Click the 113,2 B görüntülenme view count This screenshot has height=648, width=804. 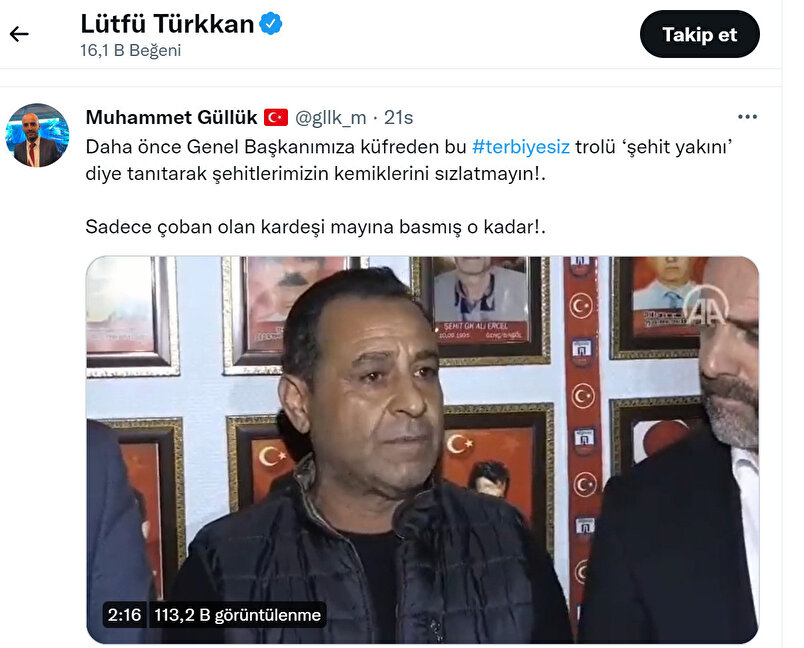tap(237, 614)
